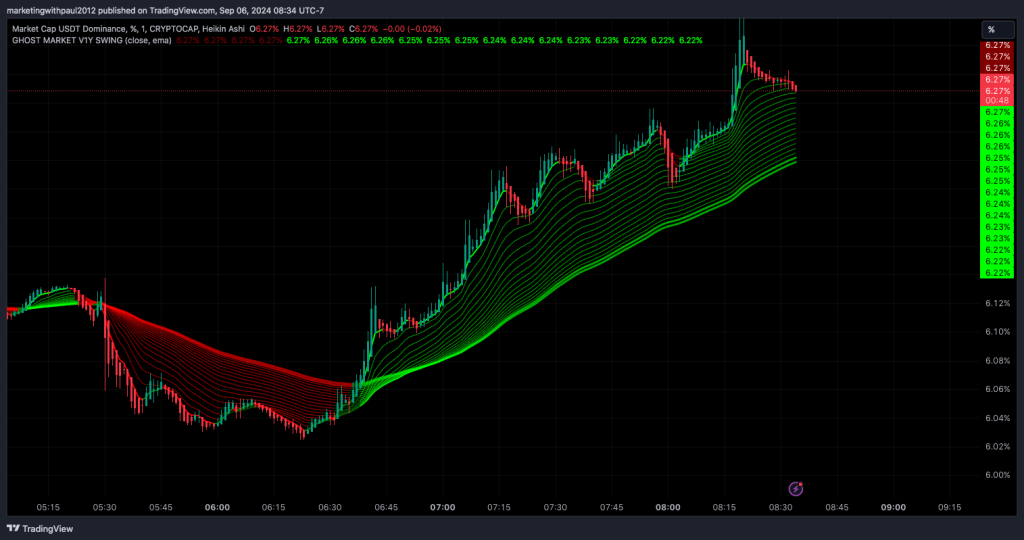Click the 06:15 time axis label
The width and height of the screenshot is (1024, 540).
coord(274,507)
